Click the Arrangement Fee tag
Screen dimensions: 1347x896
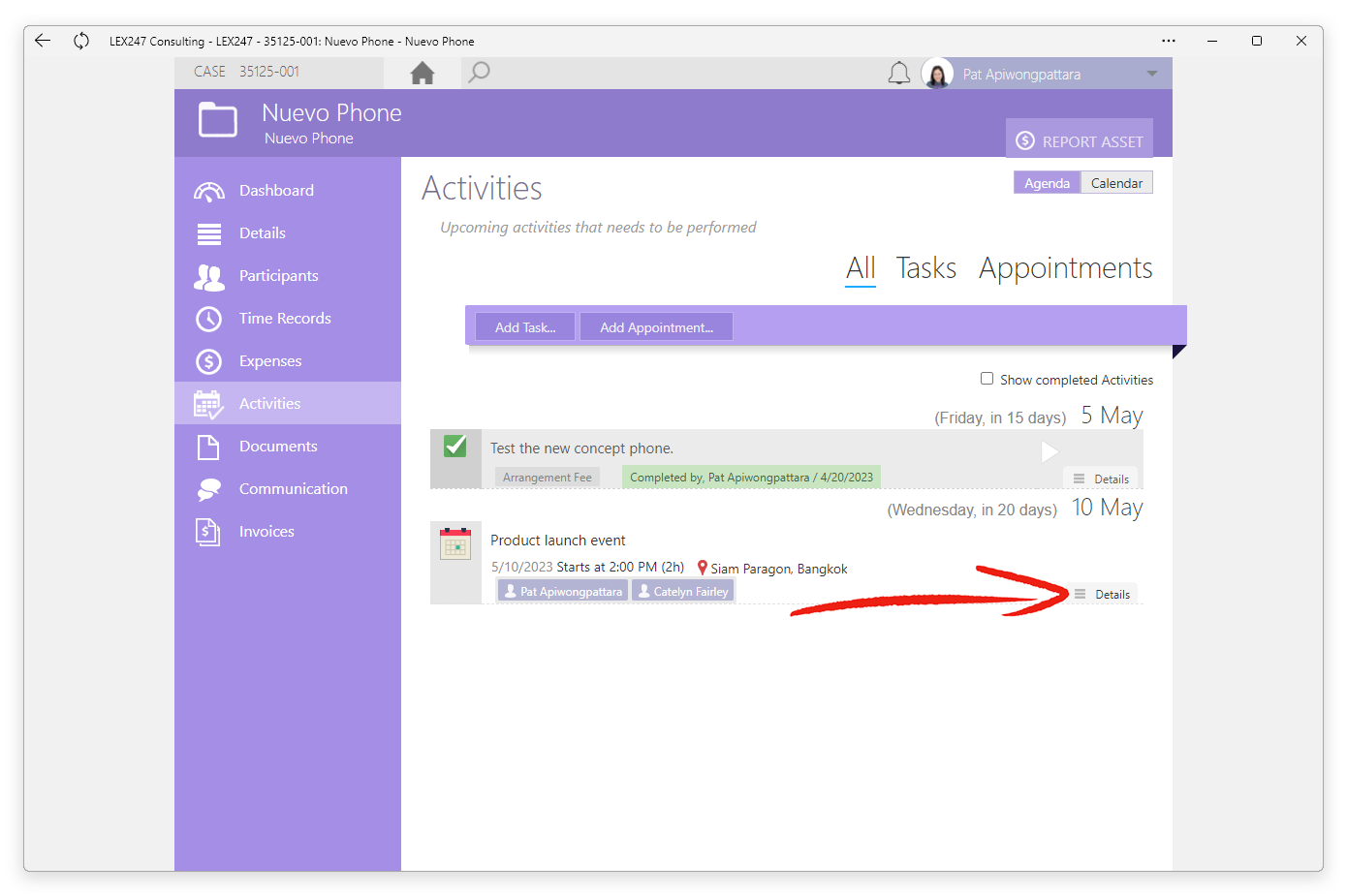click(x=547, y=478)
